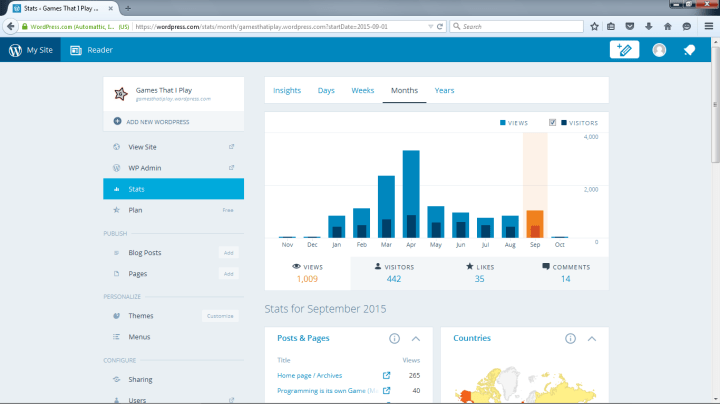
Task: Click the URL bar history dropdown arrow
Action: pos(430,27)
